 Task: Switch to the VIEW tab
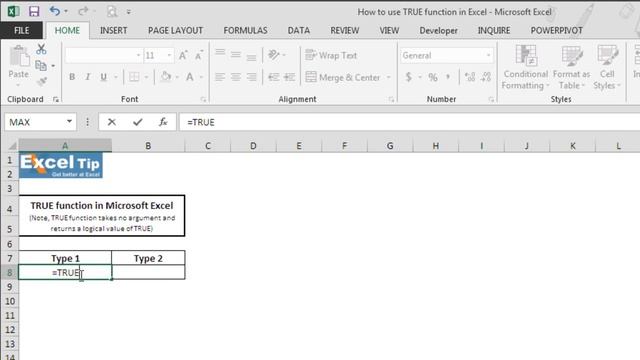(389, 31)
